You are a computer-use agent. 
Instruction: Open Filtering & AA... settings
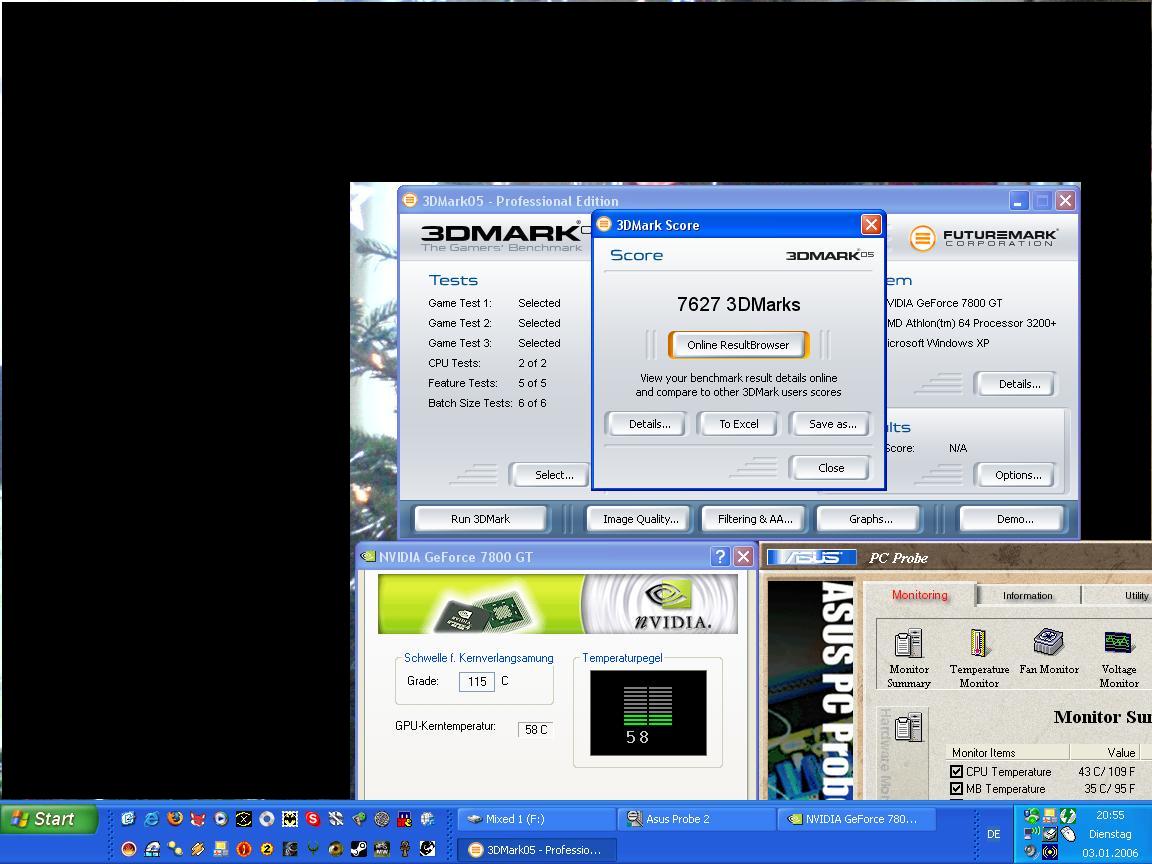(755, 519)
